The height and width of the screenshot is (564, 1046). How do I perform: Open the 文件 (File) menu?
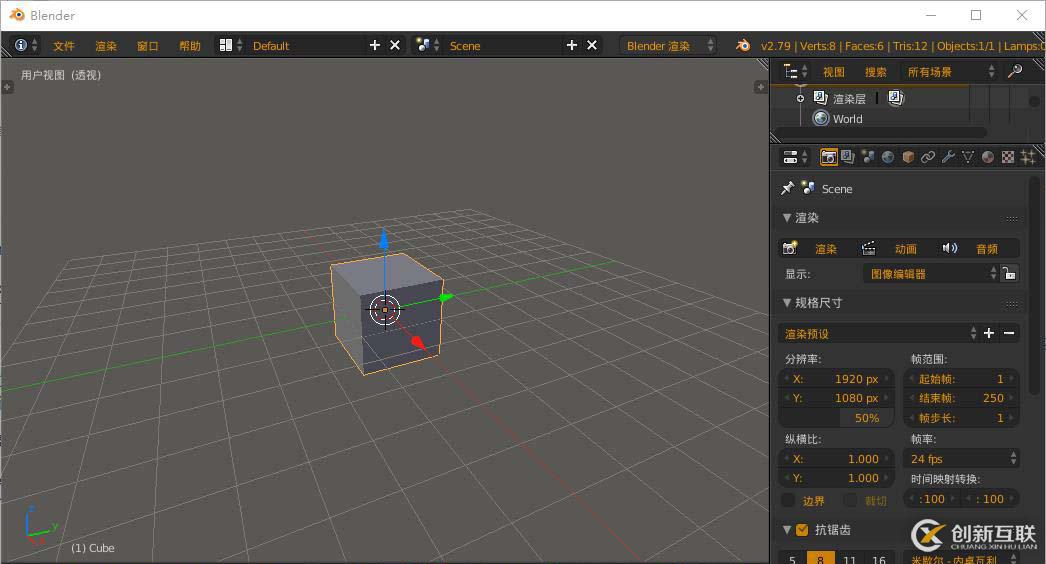64,46
